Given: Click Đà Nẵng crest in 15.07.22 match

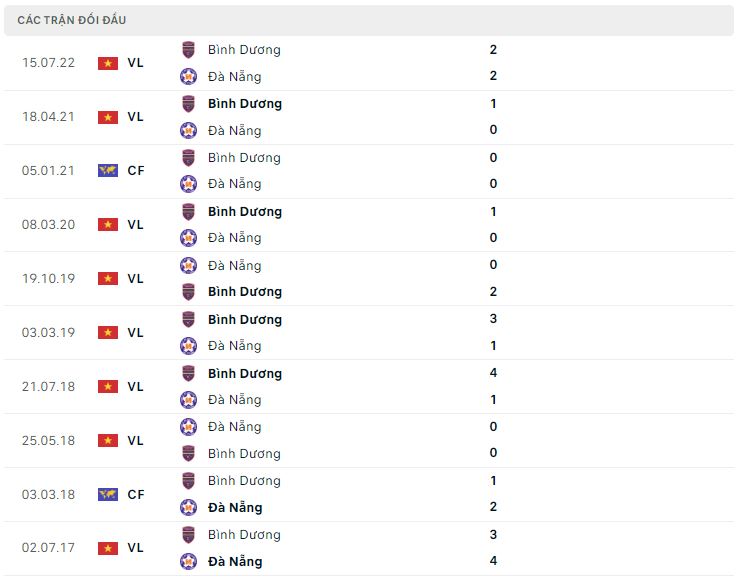Looking at the screenshot, I should coord(188,76).
